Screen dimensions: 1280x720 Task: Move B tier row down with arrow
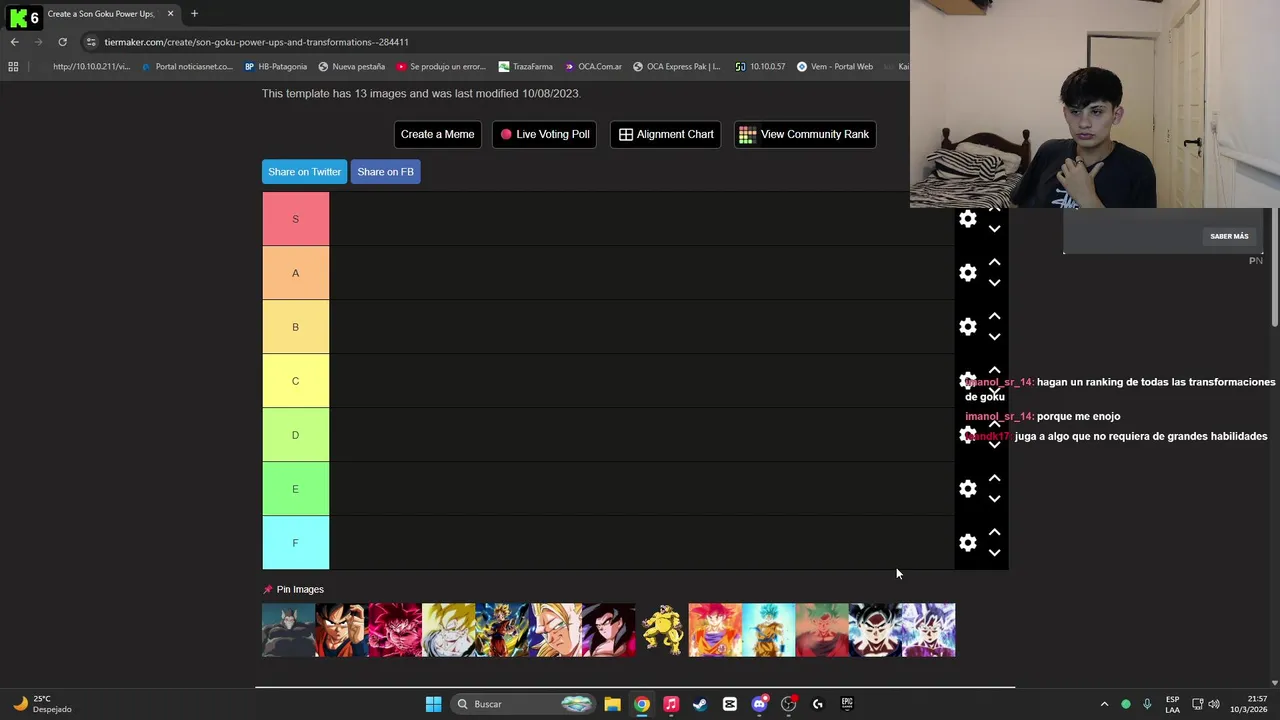pyautogui.click(x=994, y=337)
